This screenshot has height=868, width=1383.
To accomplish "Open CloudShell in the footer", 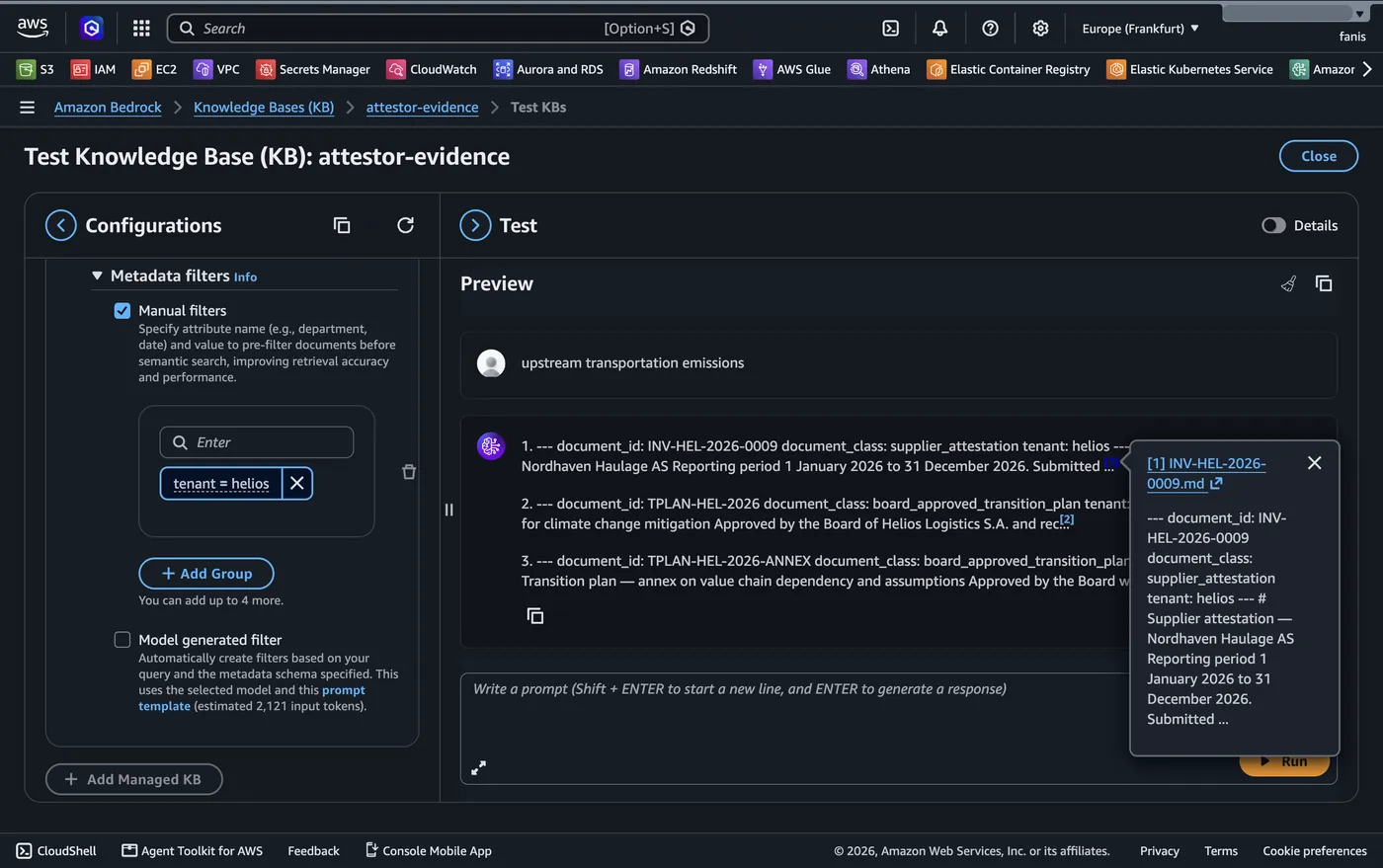I will point(56,850).
